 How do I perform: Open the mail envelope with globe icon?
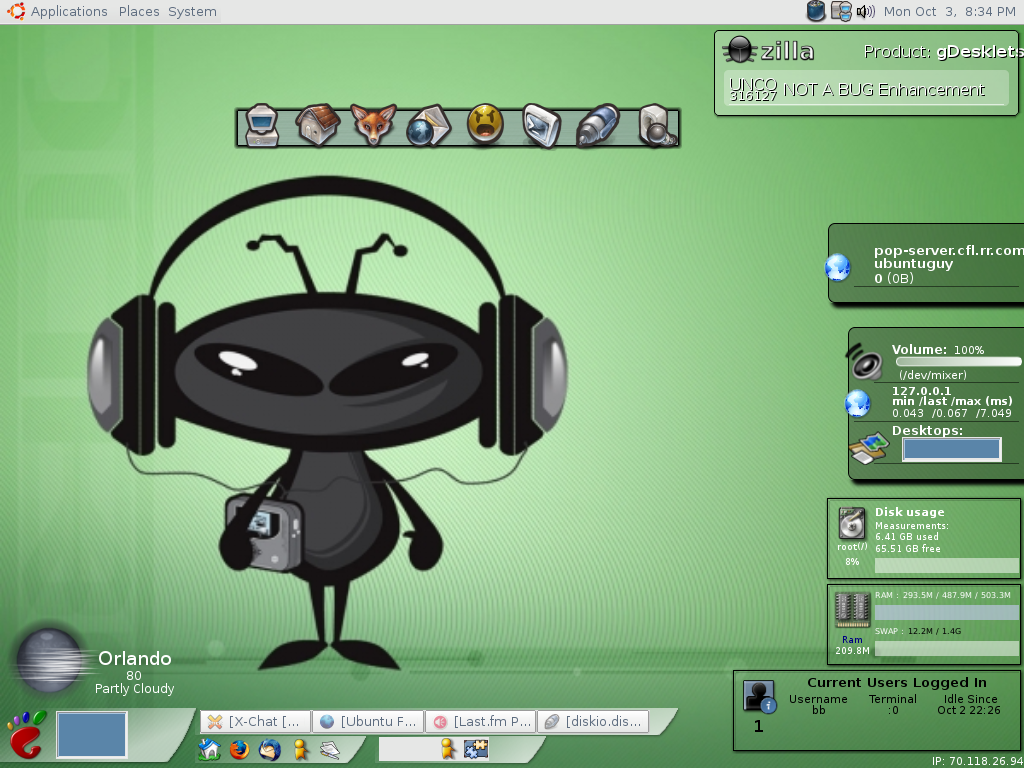428,126
